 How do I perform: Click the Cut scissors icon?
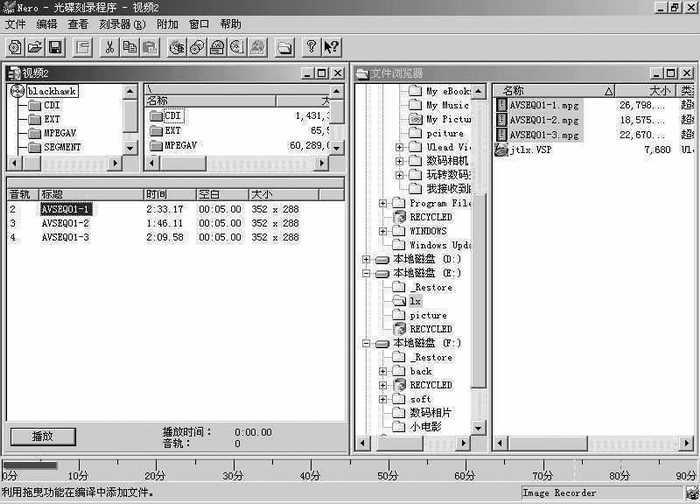[x=109, y=46]
